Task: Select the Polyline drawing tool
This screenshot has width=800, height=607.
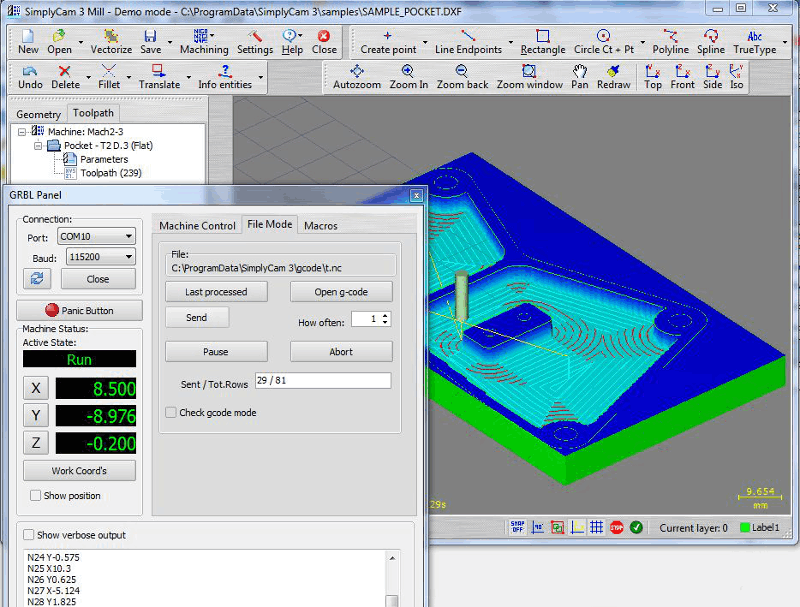Action: tap(670, 42)
